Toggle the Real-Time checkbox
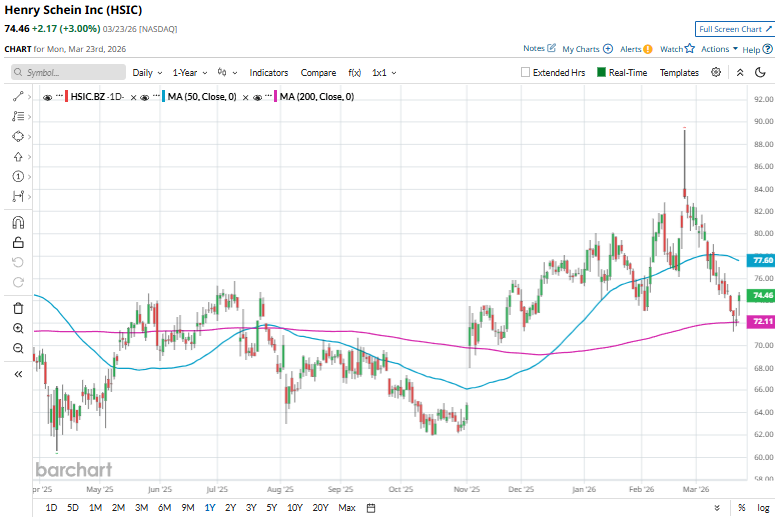Image resolution: width=775 pixels, height=525 pixels. (x=601, y=73)
